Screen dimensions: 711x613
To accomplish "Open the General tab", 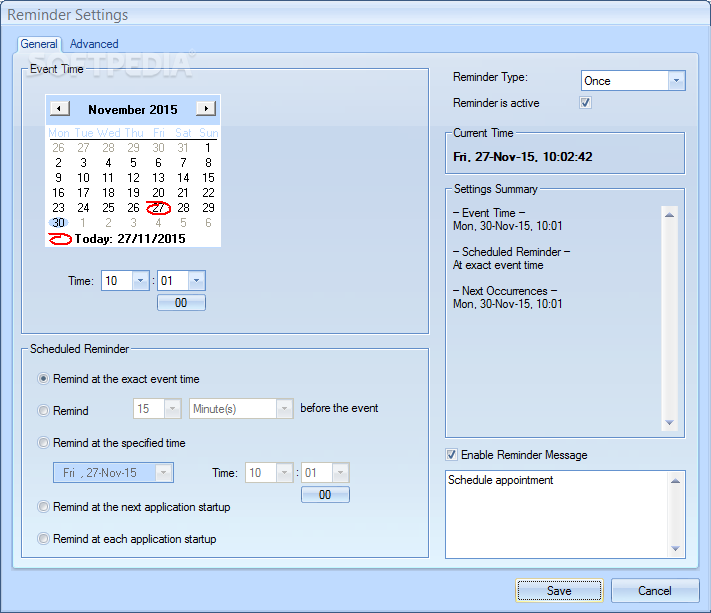I will 39,44.
